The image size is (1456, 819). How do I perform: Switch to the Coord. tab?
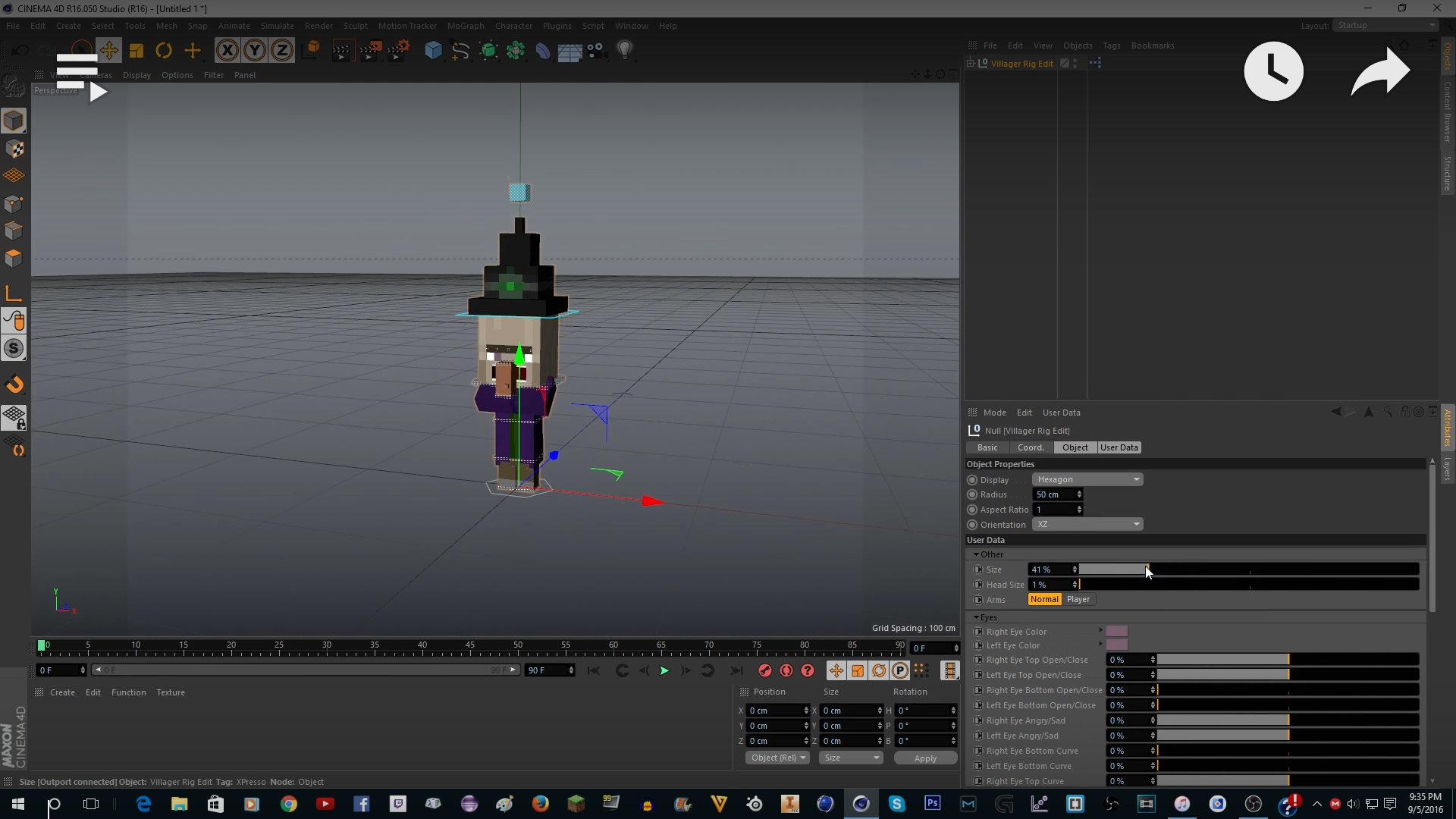[1031, 447]
